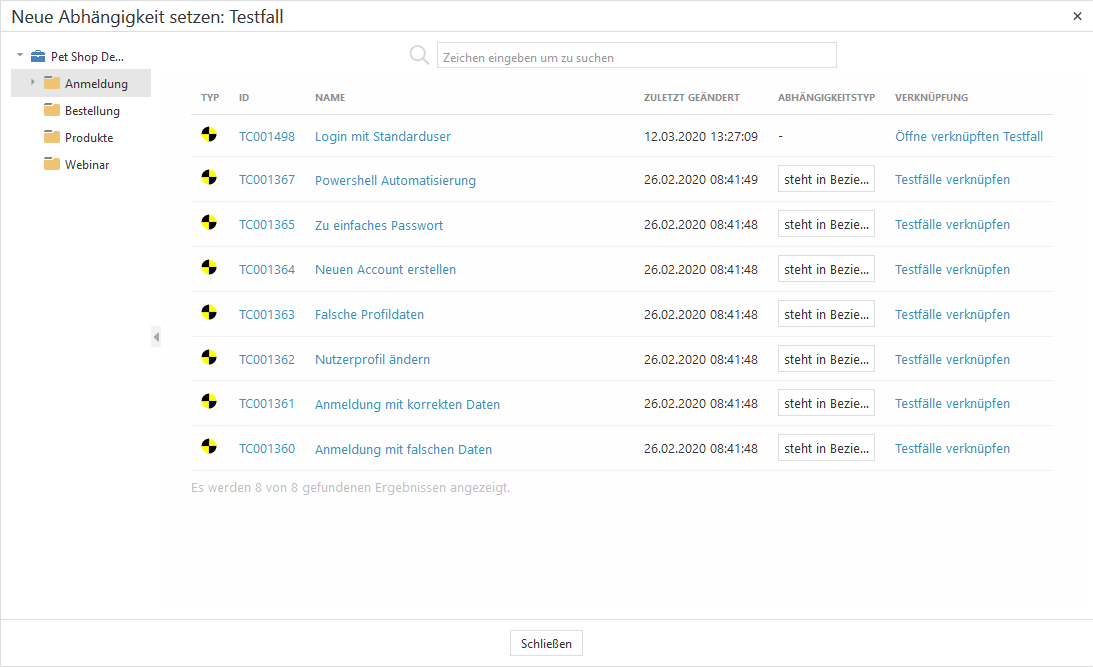Viewport: 1093px width, 667px height.
Task: Open dependency type dropdown for TC001360
Action: pos(826,448)
